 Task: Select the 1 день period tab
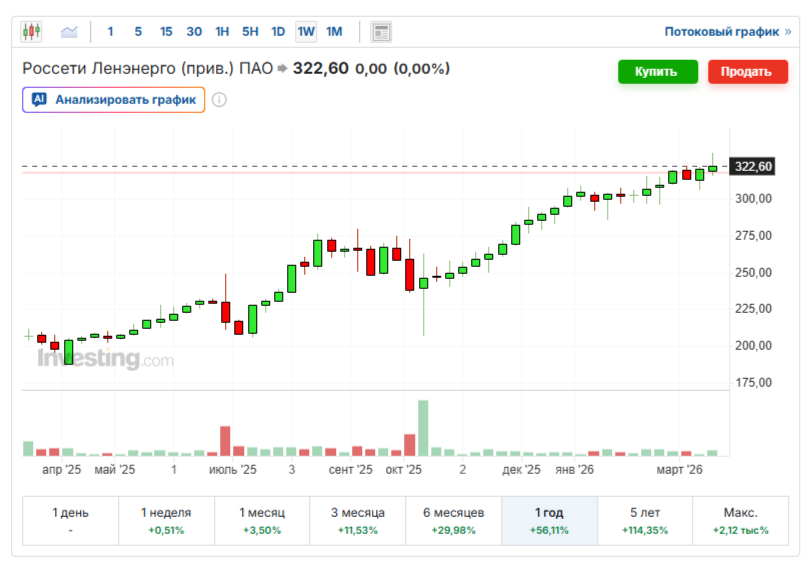click(x=71, y=521)
